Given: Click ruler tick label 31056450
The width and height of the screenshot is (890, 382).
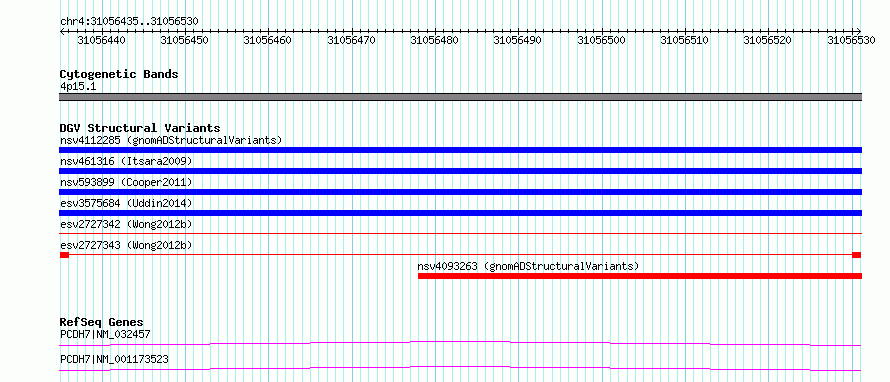Looking at the screenshot, I should click(184, 40).
